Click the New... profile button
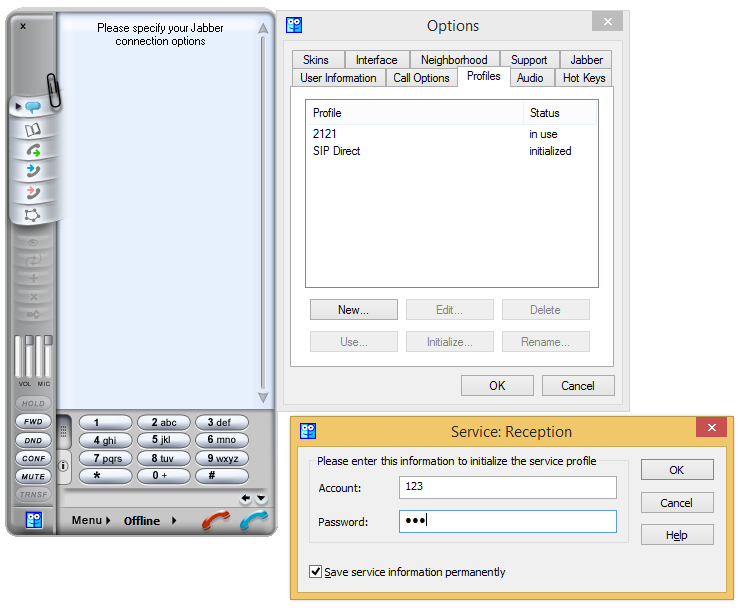This screenshot has width=741, height=610. [353, 310]
